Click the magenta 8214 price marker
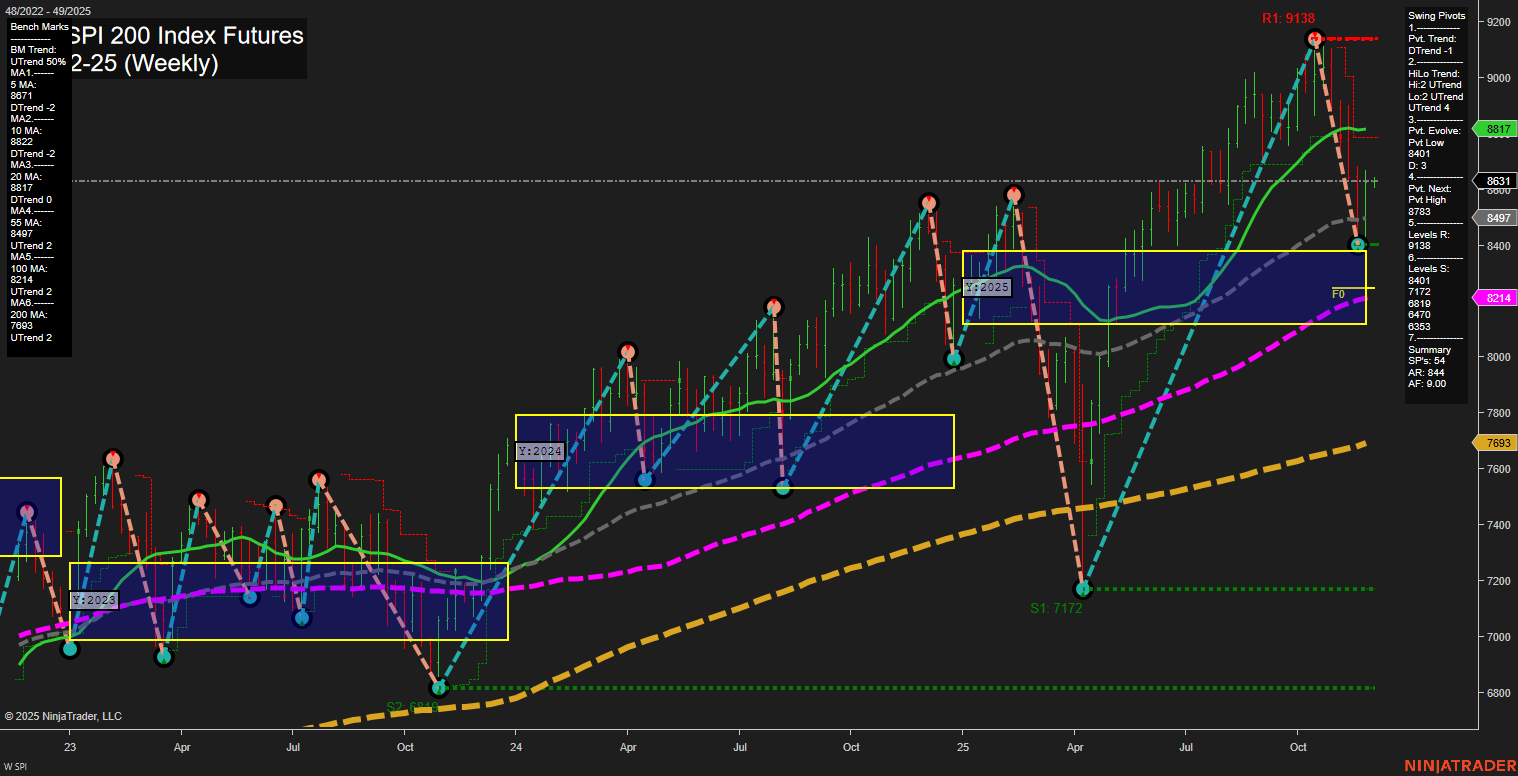 1497,298
